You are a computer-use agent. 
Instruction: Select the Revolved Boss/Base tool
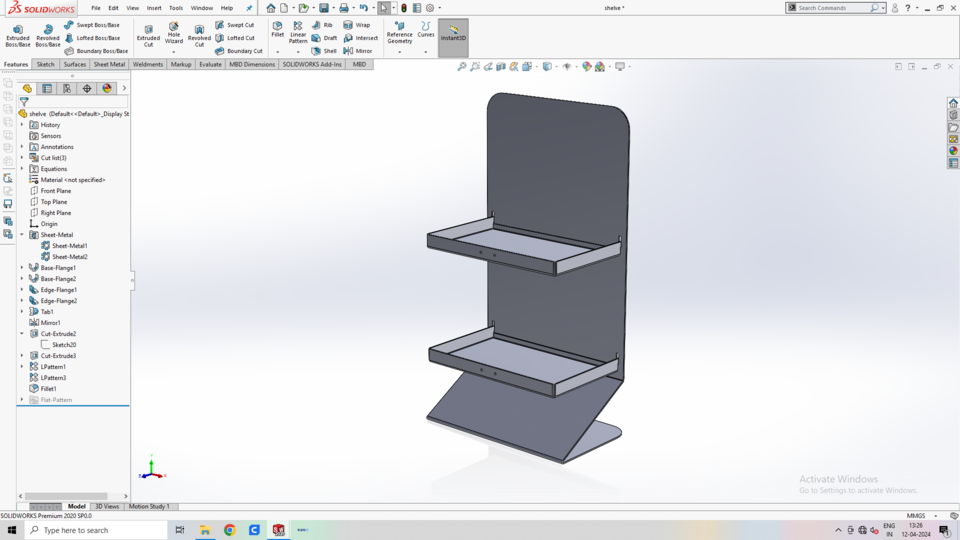click(x=48, y=36)
